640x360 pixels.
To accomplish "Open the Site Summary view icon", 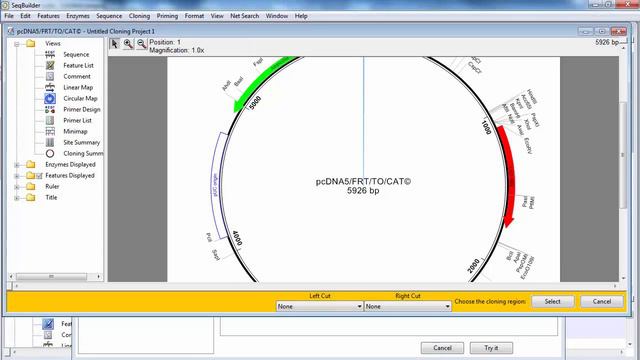I will click(50, 142).
